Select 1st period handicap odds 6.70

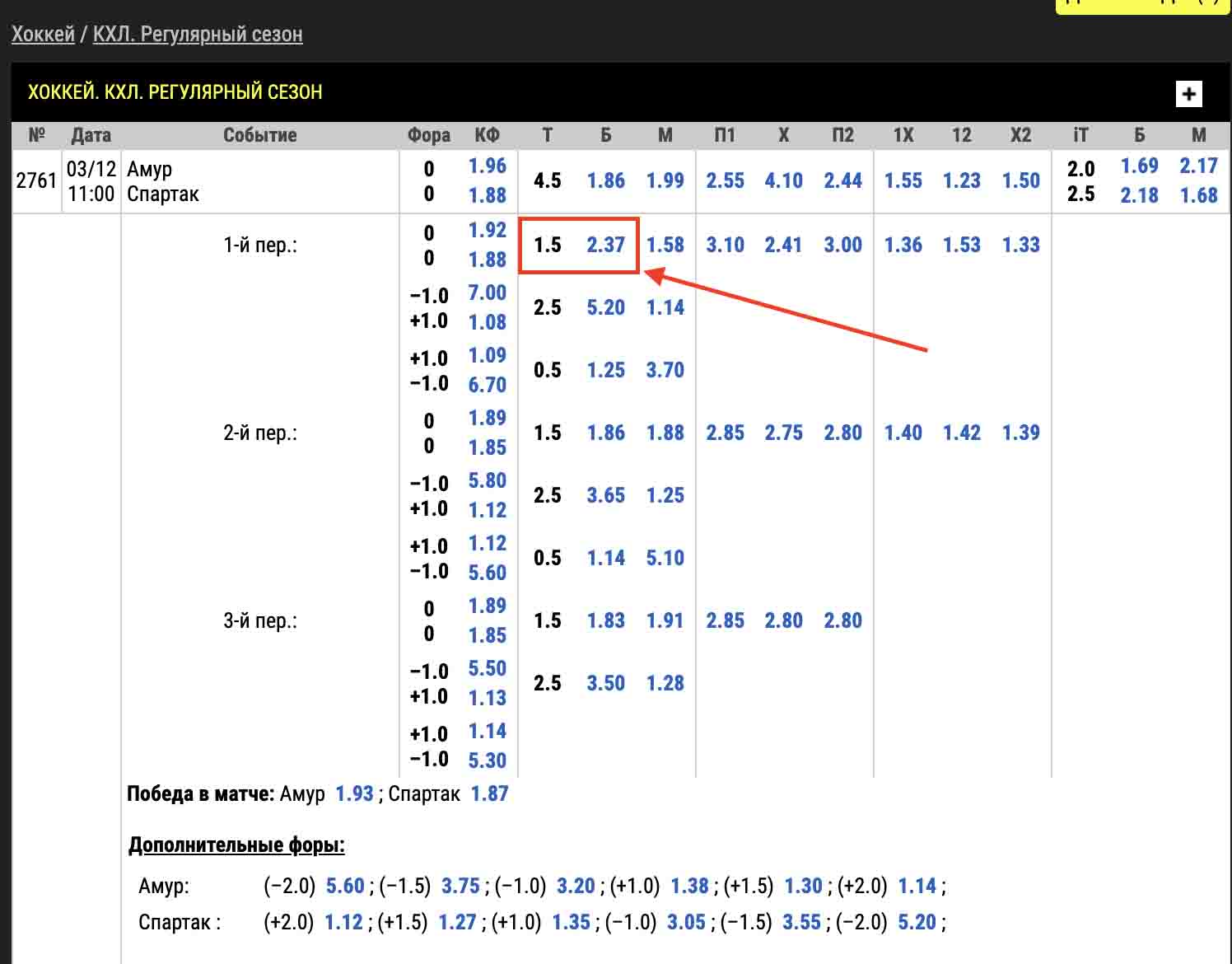488,385
